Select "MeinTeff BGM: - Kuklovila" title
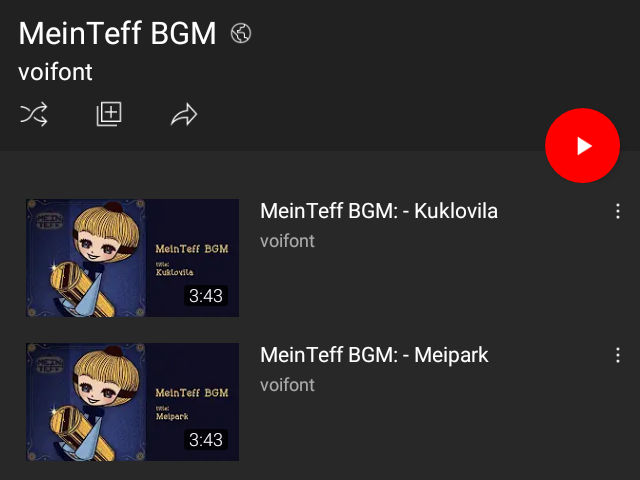 click(x=378, y=212)
